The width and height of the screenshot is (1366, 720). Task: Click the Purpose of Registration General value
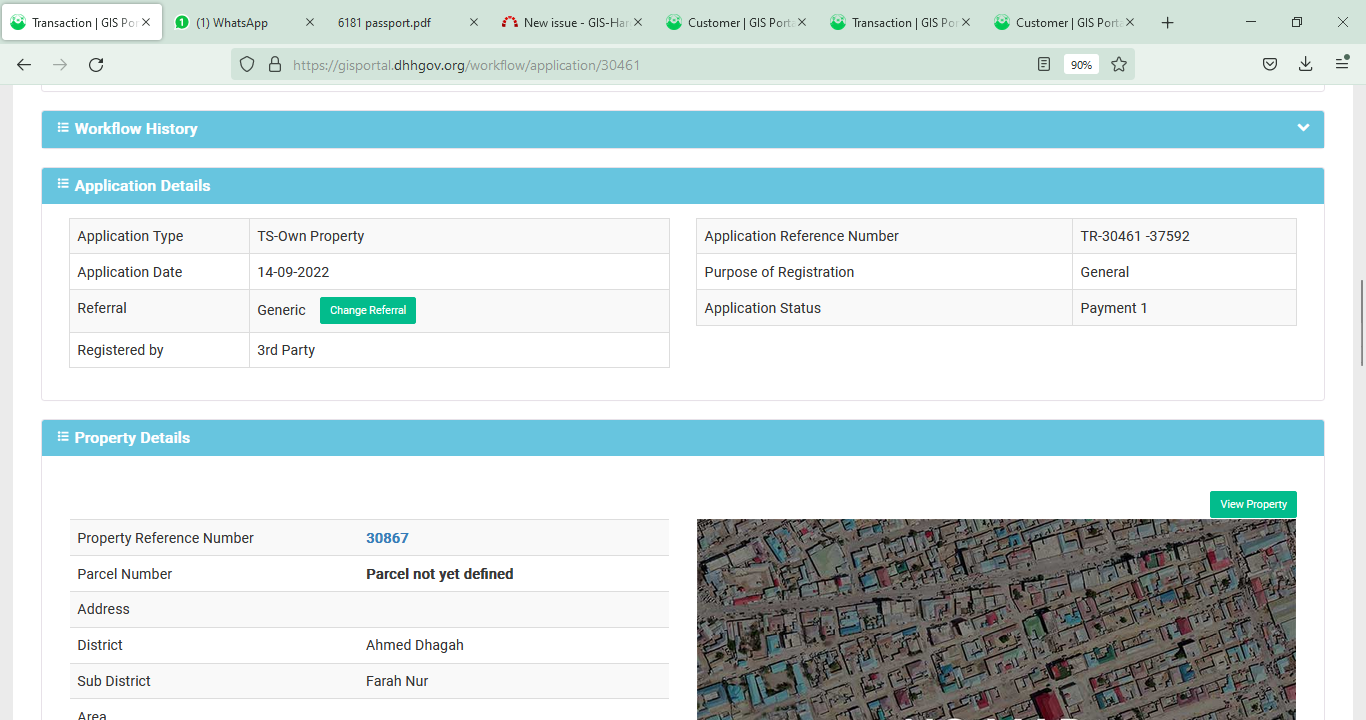point(1105,272)
